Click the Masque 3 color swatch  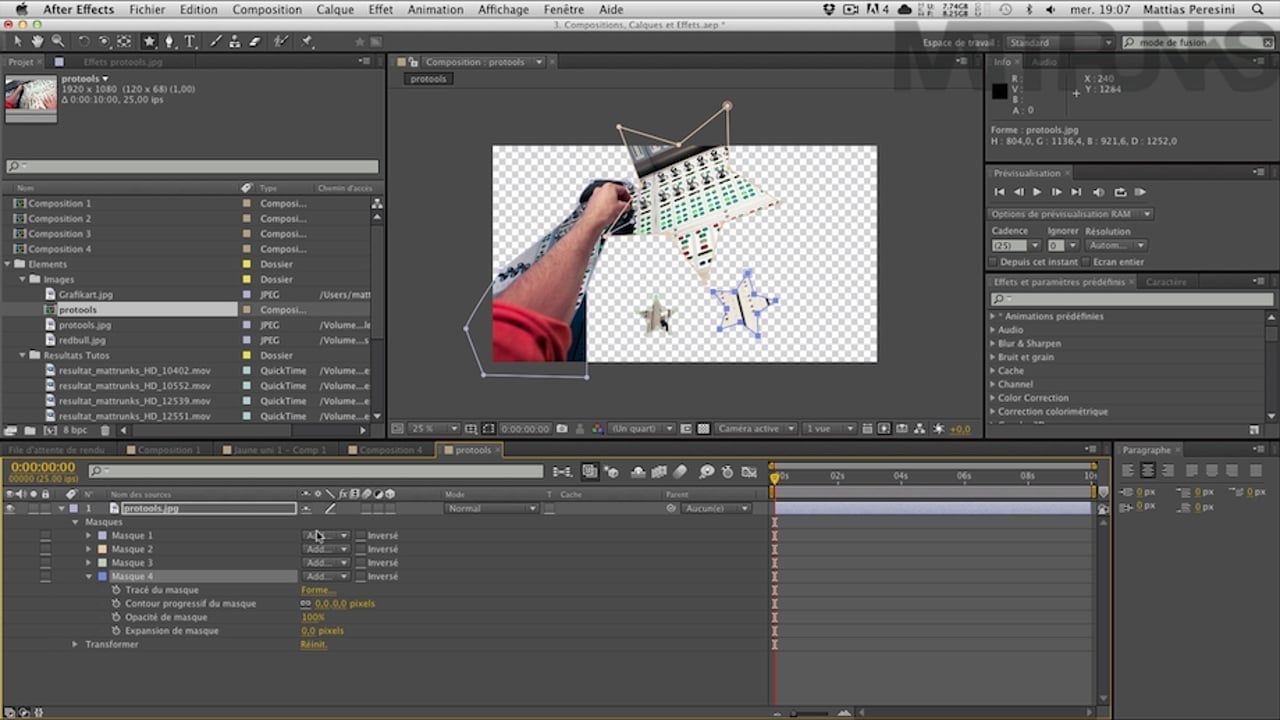pos(102,563)
